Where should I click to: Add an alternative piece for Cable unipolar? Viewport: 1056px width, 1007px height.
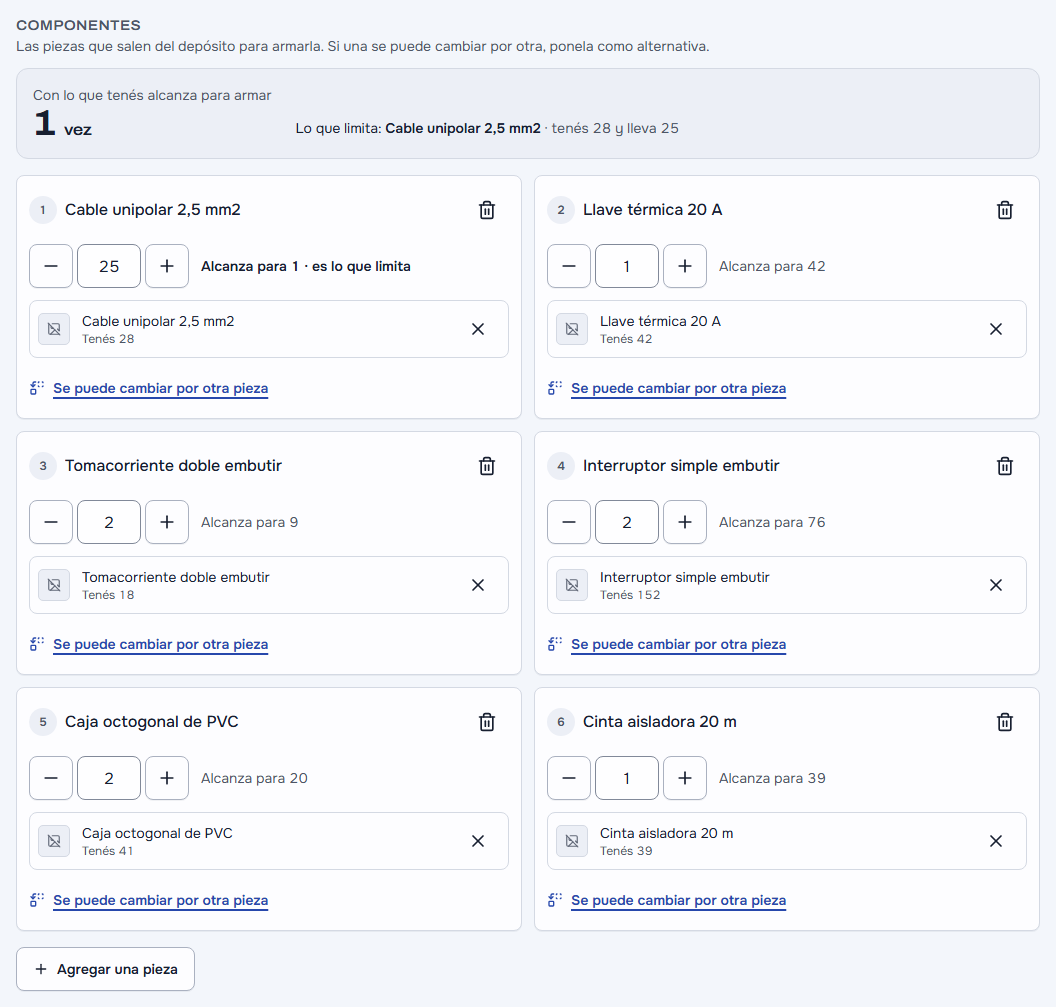[160, 389]
